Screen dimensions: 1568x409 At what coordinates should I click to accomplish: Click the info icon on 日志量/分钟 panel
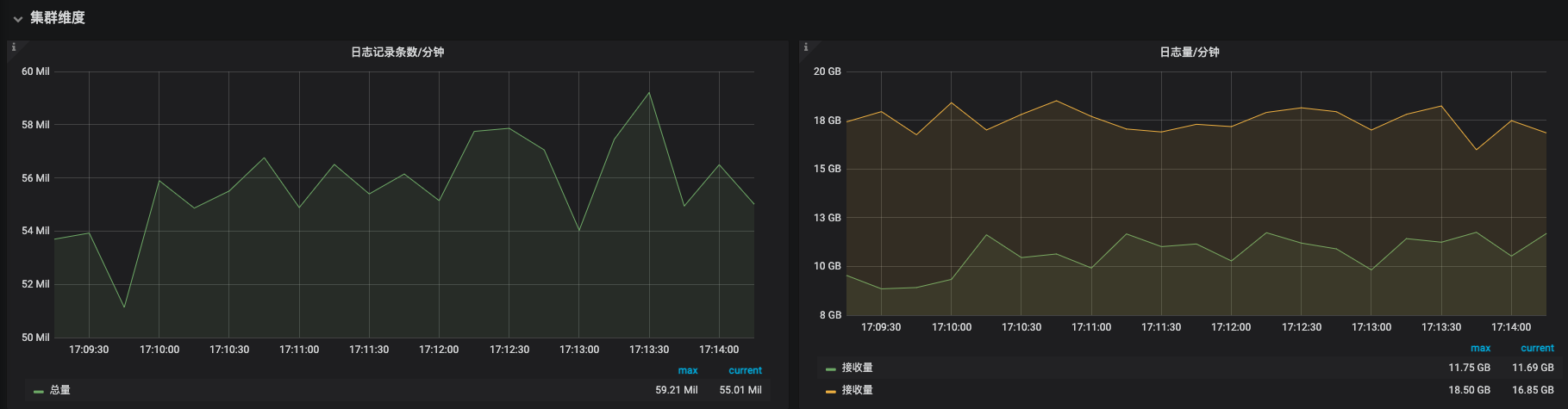pos(805,47)
